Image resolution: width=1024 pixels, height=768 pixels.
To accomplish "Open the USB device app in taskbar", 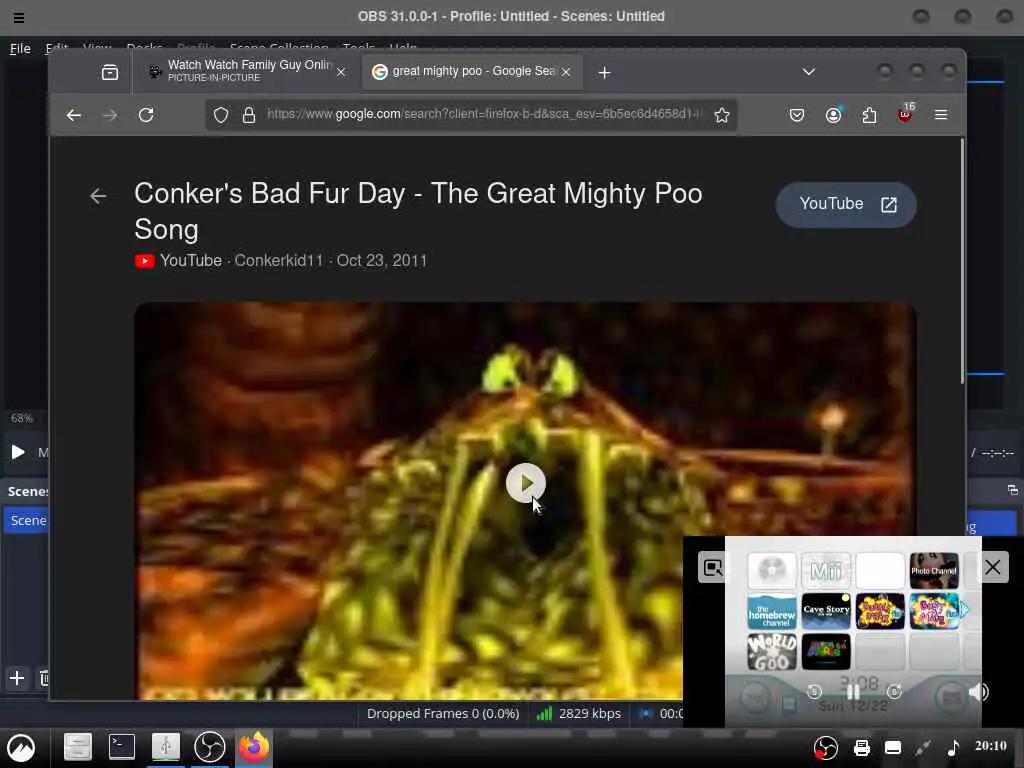I will (x=166, y=747).
